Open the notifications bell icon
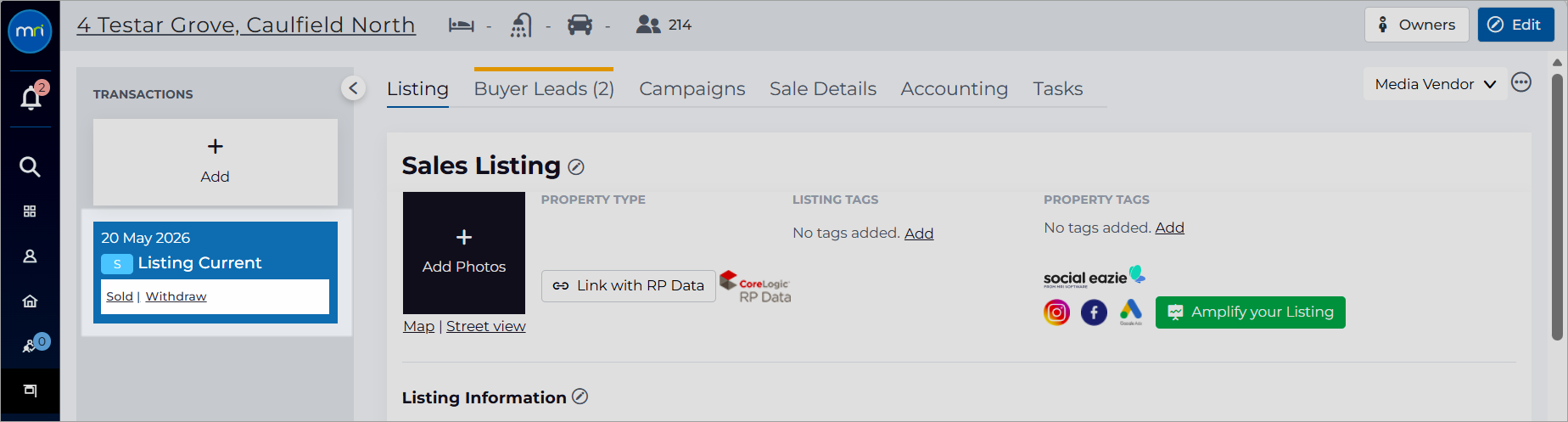Screen dimensions: 1568x422 [x=31, y=98]
